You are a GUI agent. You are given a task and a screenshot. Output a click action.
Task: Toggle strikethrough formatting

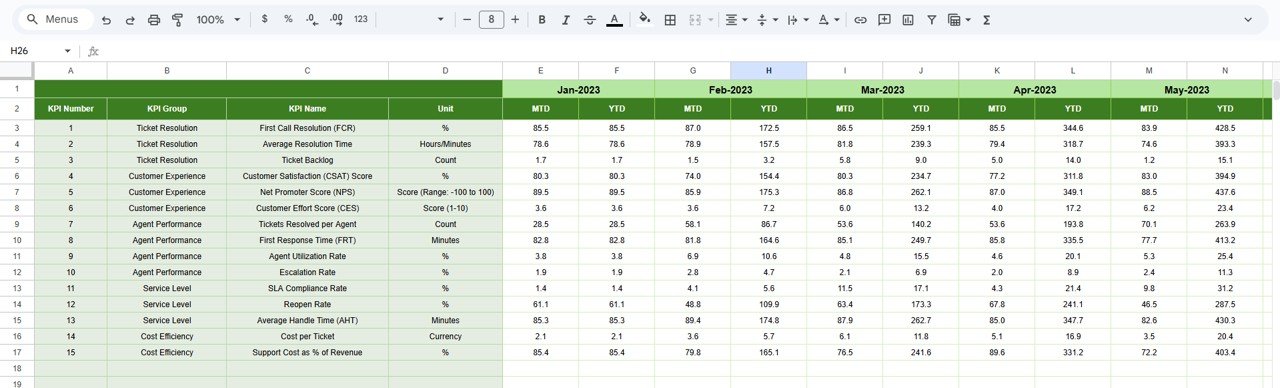click(x=590, y=19)
